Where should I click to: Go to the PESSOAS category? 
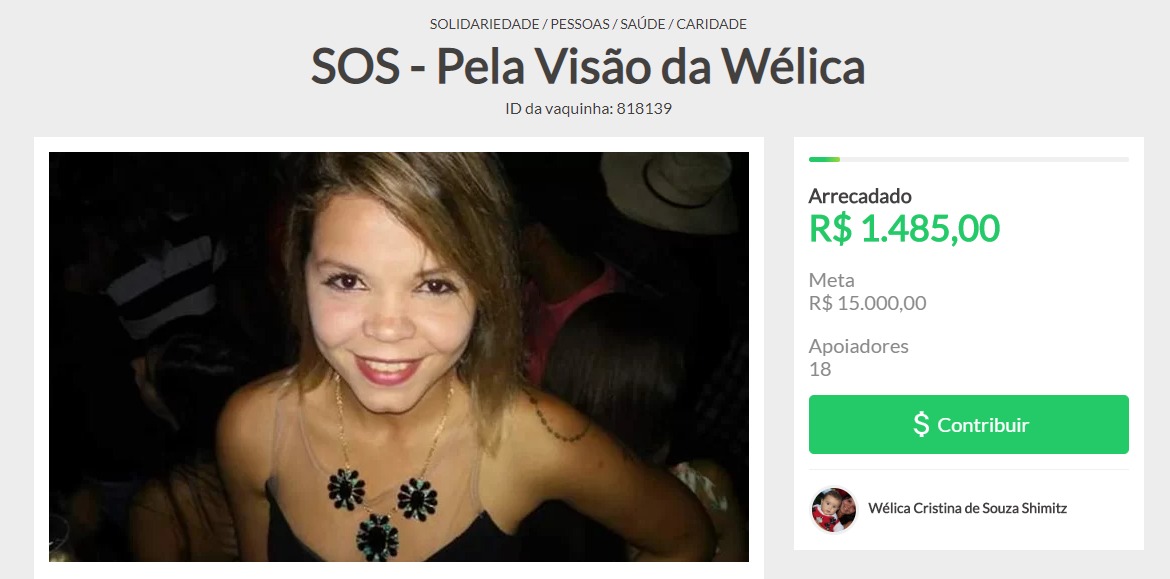pos(580,24)
